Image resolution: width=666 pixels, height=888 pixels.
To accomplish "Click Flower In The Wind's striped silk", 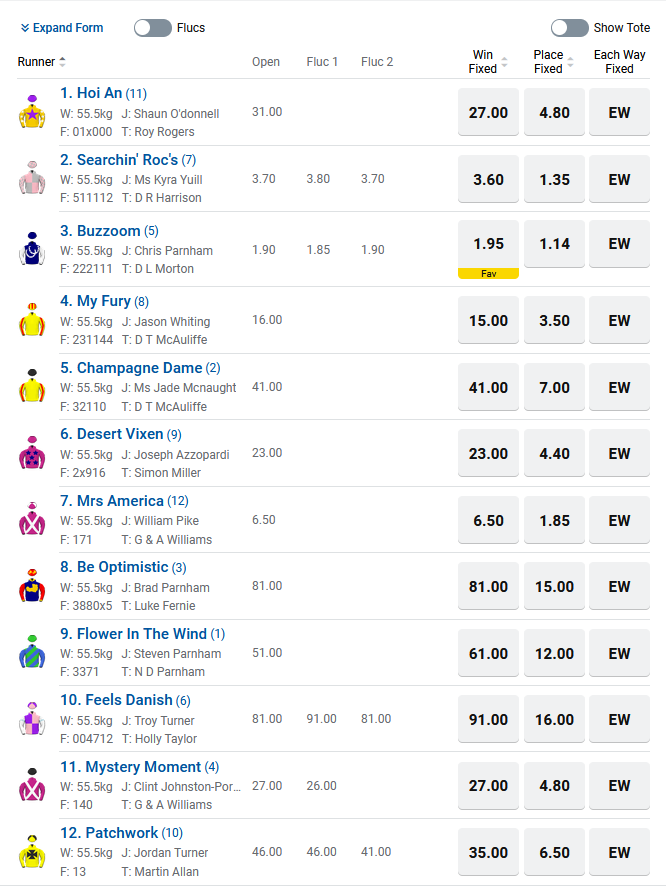I will (32, 652).
